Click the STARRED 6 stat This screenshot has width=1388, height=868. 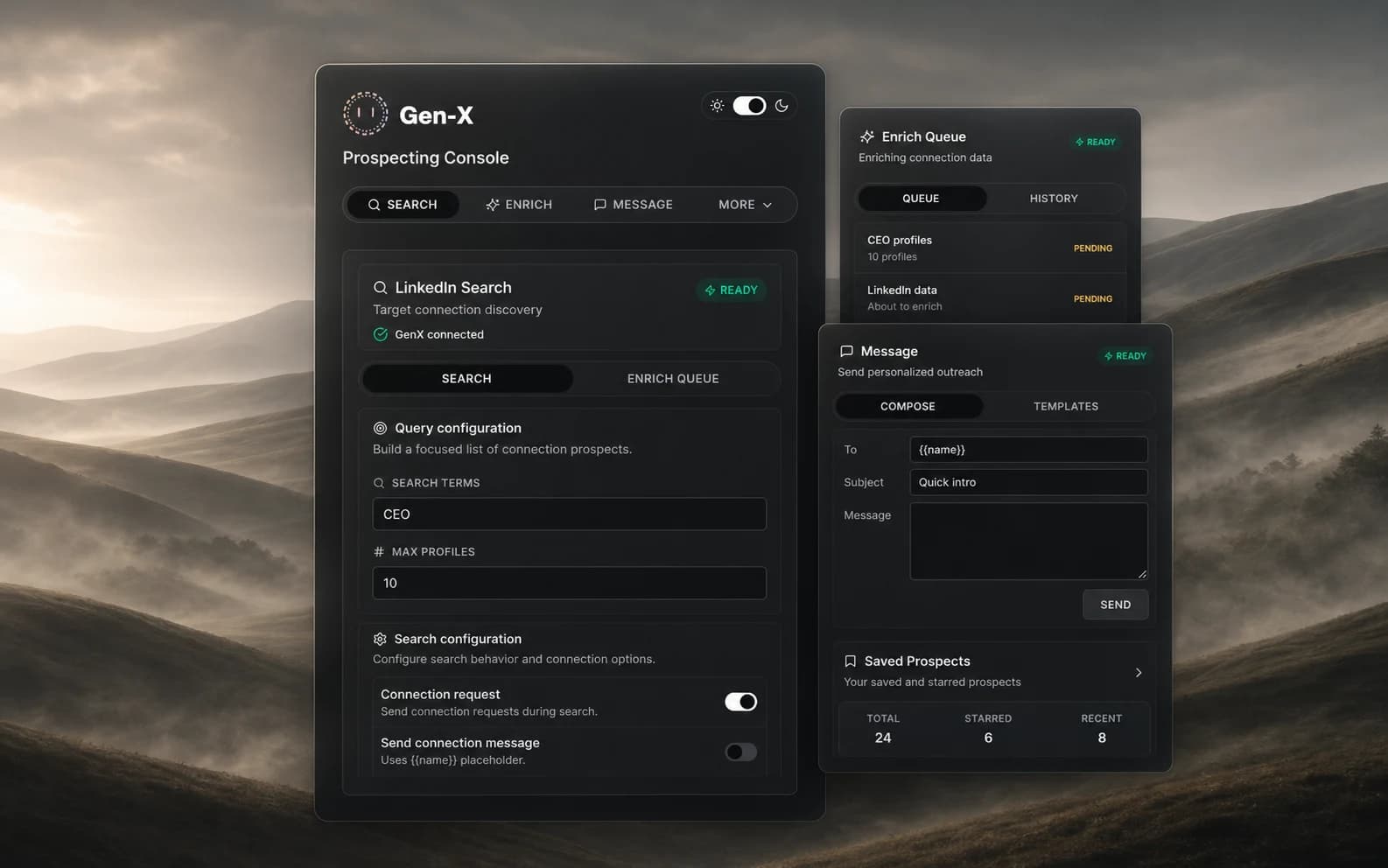988,728
